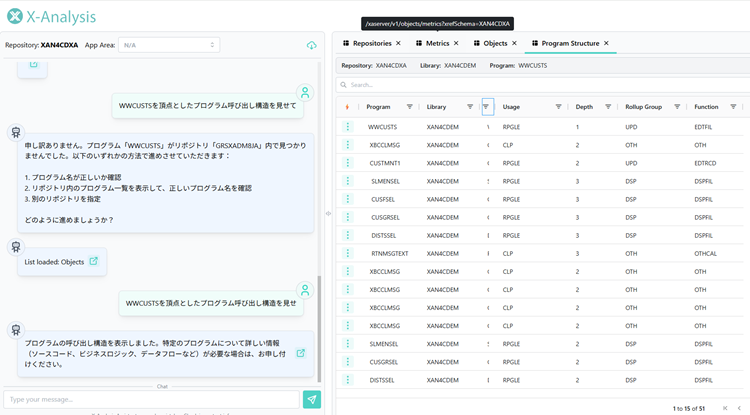Image resolution: width=750 pixels, height=415 pixels.
Task: Click the chat panel vertical scrollbar
Action: click(320, 328)
